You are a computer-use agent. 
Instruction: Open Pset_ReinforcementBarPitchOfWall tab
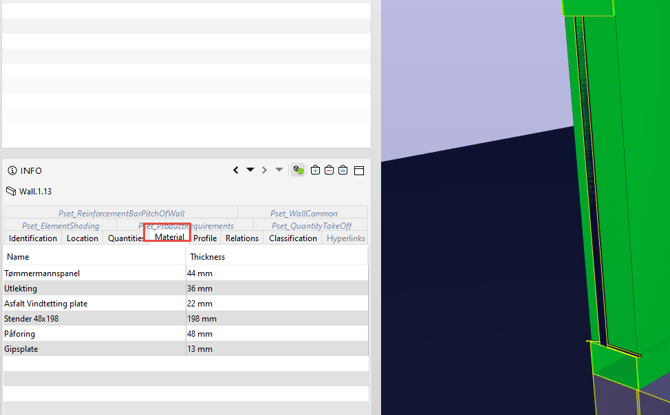(x=121, y=213)
